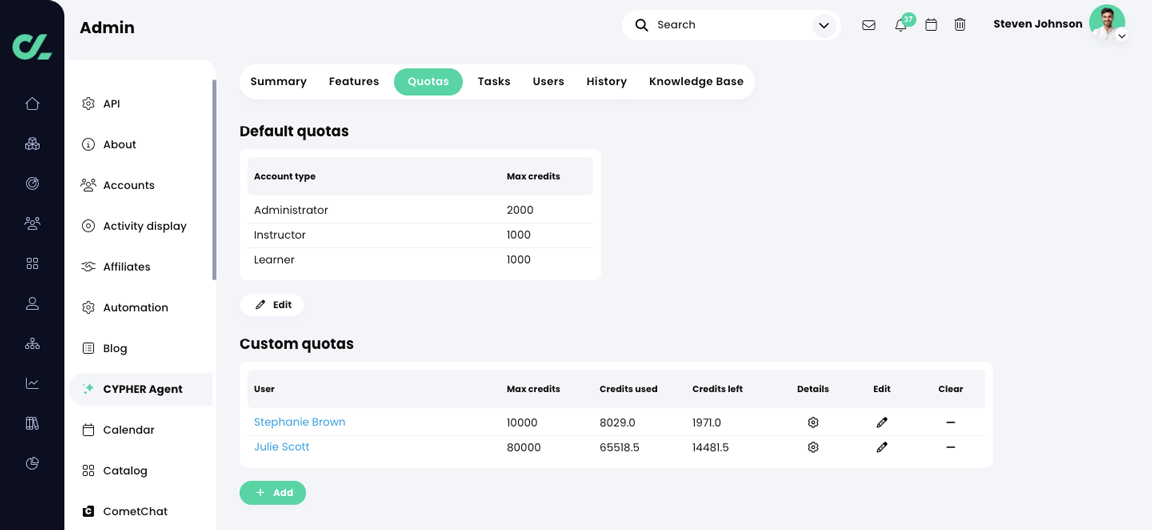This screenshot has height=530, width=1152.
Task: Switch to the Summary tab
Action: pyautogui.click(x=278, y=82)
